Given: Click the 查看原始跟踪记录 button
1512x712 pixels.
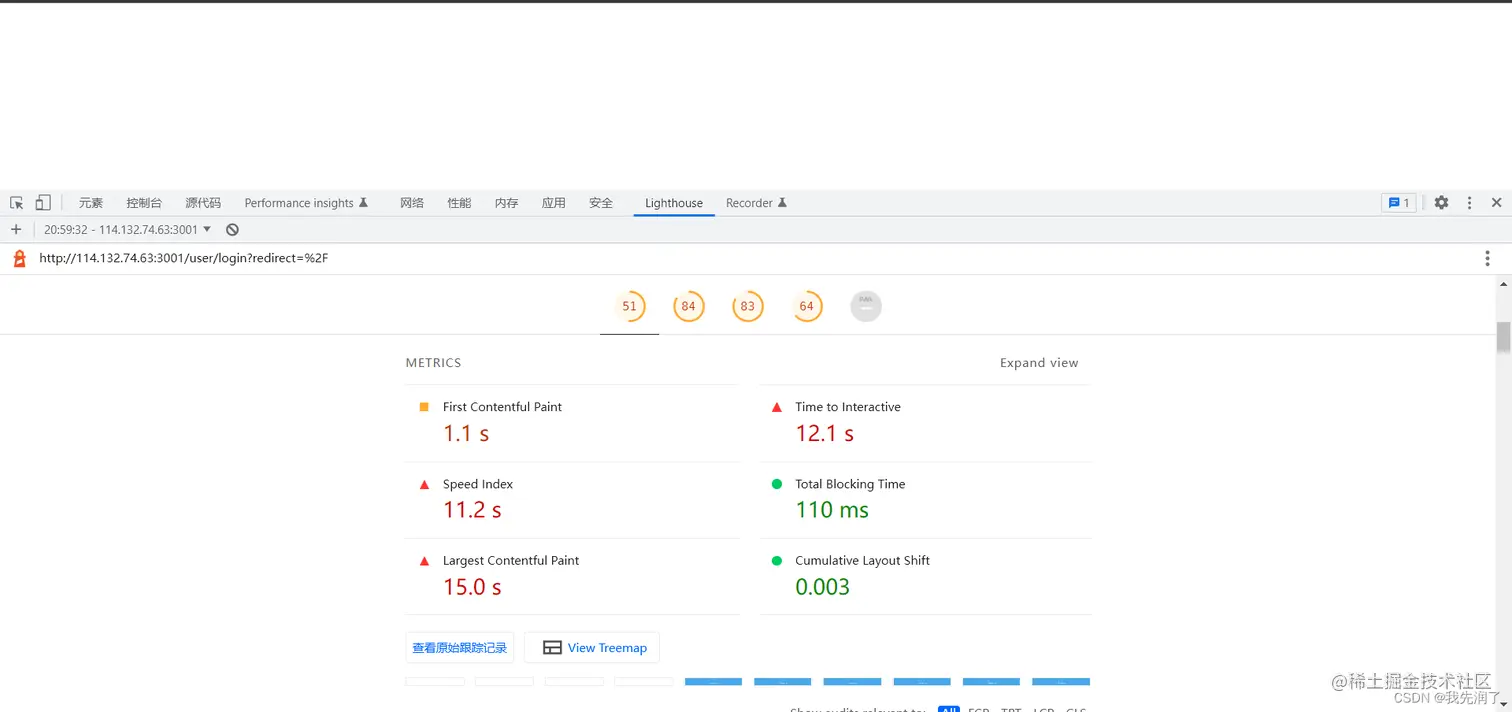Looking at the screenshot, I should click(460, 648).
